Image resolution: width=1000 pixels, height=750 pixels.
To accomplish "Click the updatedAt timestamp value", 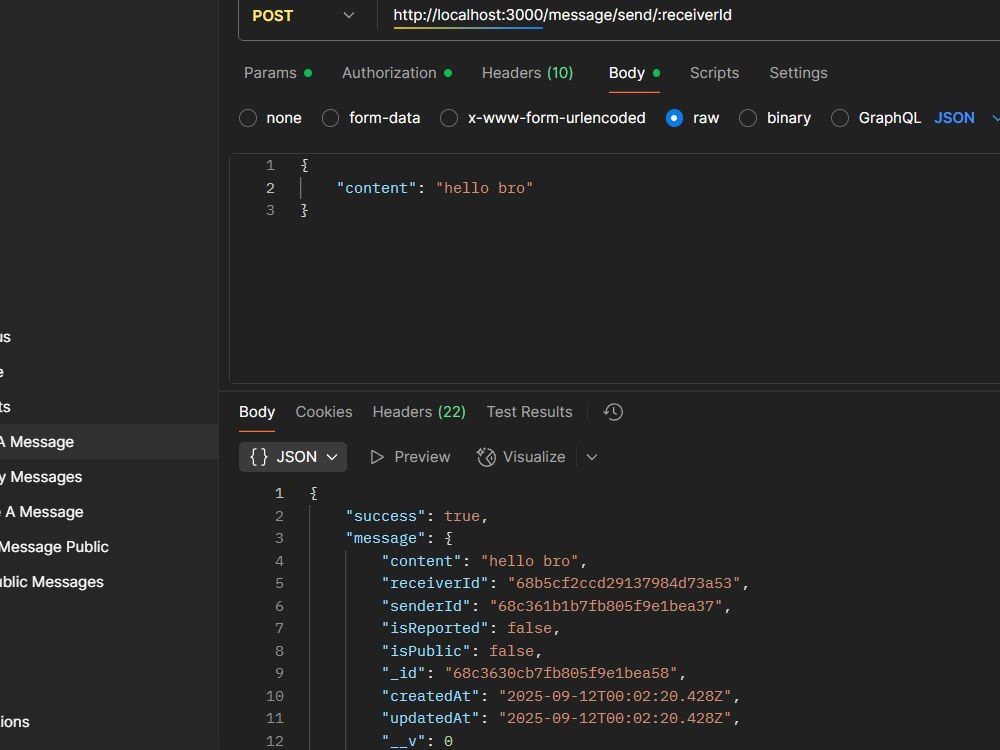I will tap(615, 718).
